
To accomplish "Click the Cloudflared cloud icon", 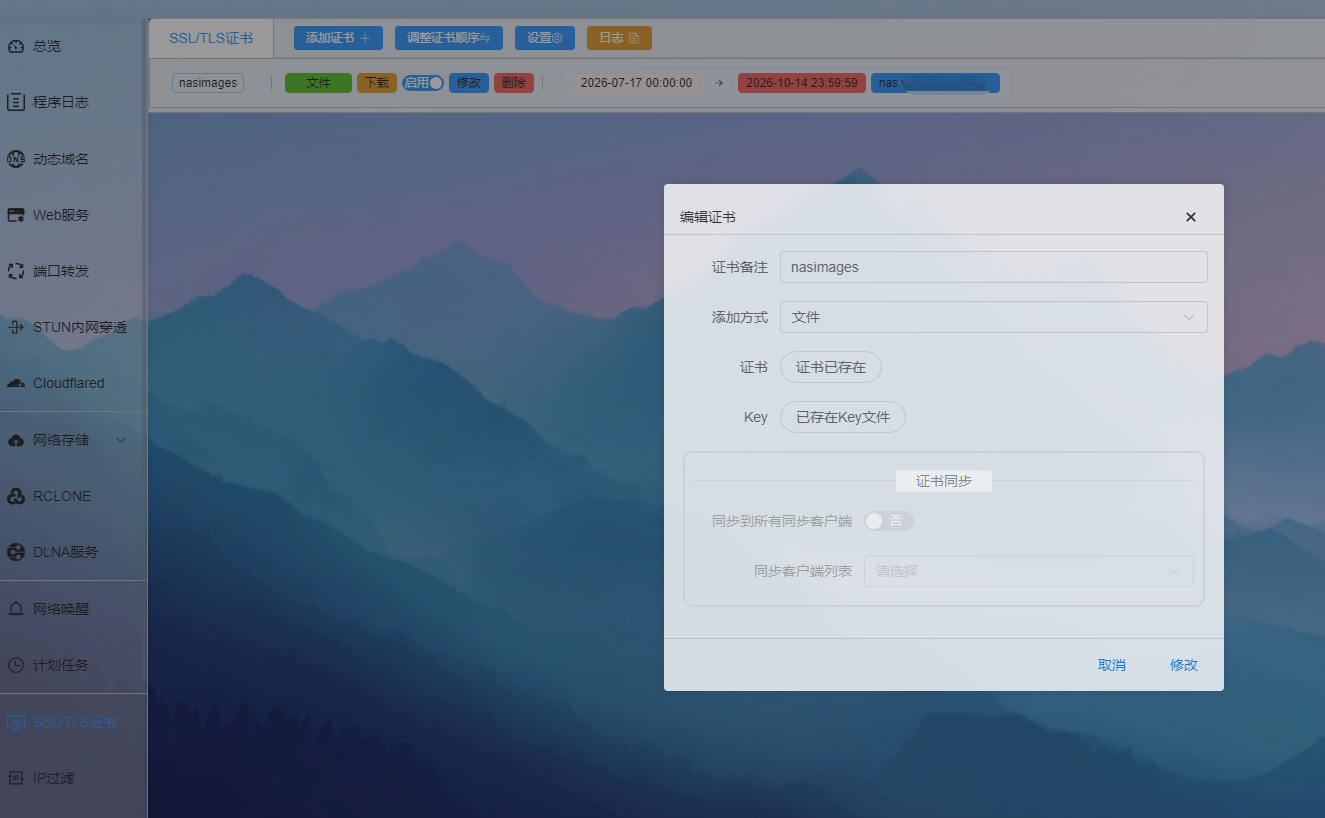I will coord(15,383).
